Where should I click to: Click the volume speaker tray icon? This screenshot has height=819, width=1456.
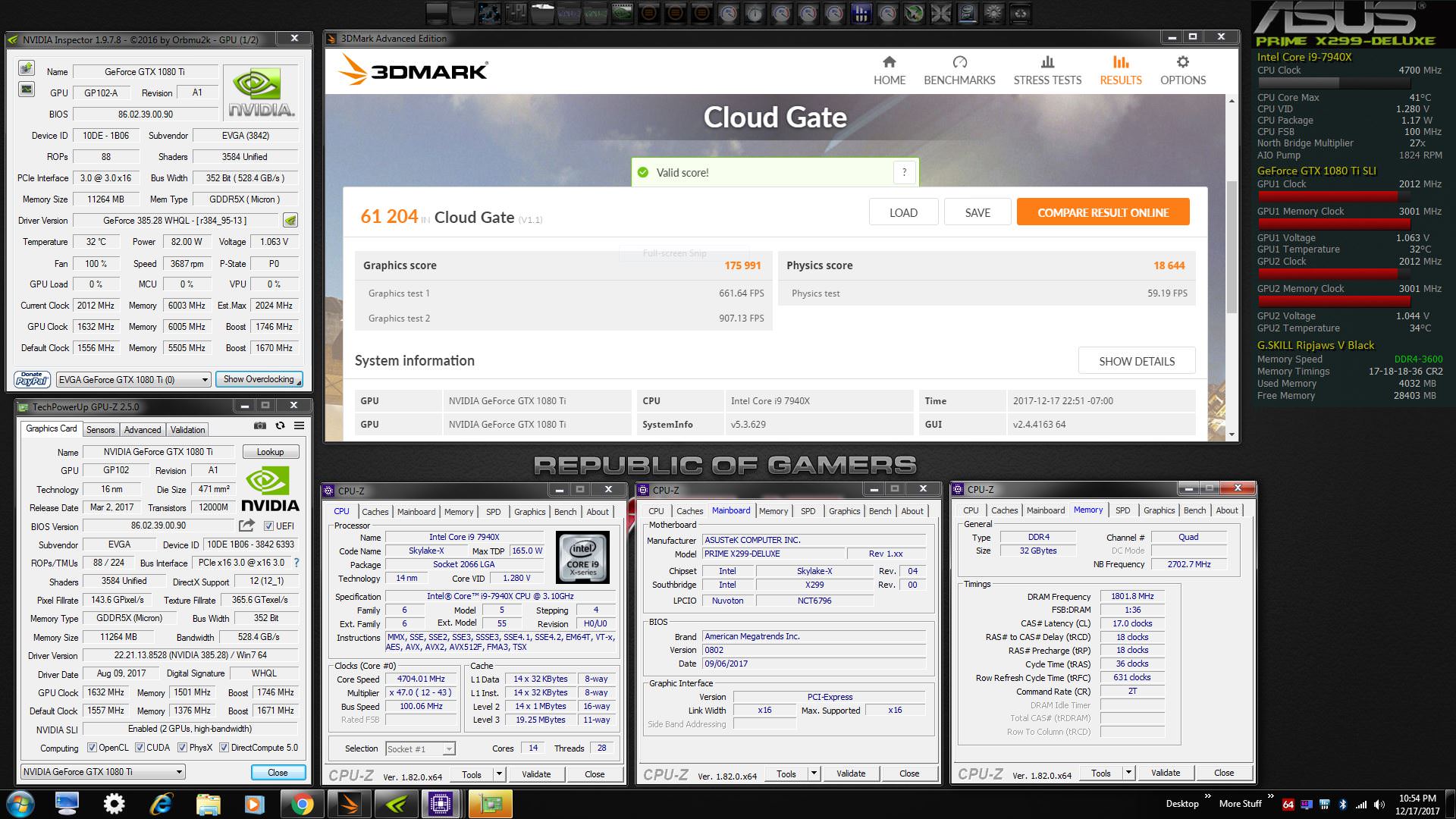[1379, 804]
